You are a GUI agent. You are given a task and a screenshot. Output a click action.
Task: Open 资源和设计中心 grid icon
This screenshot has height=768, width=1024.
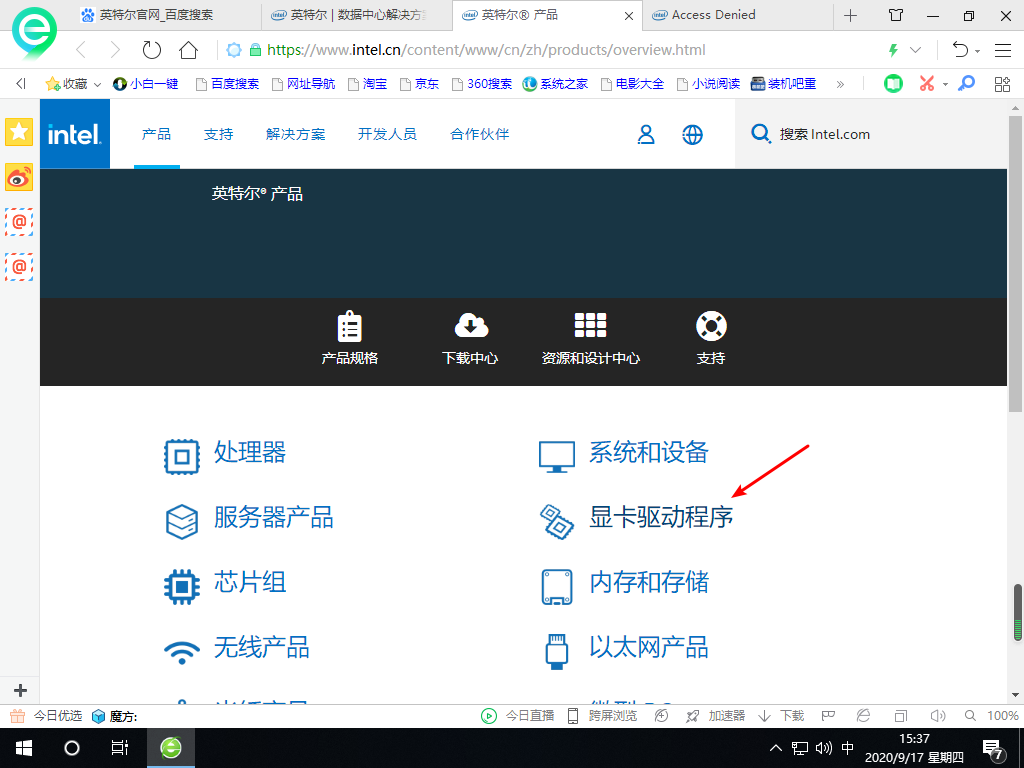590,325
